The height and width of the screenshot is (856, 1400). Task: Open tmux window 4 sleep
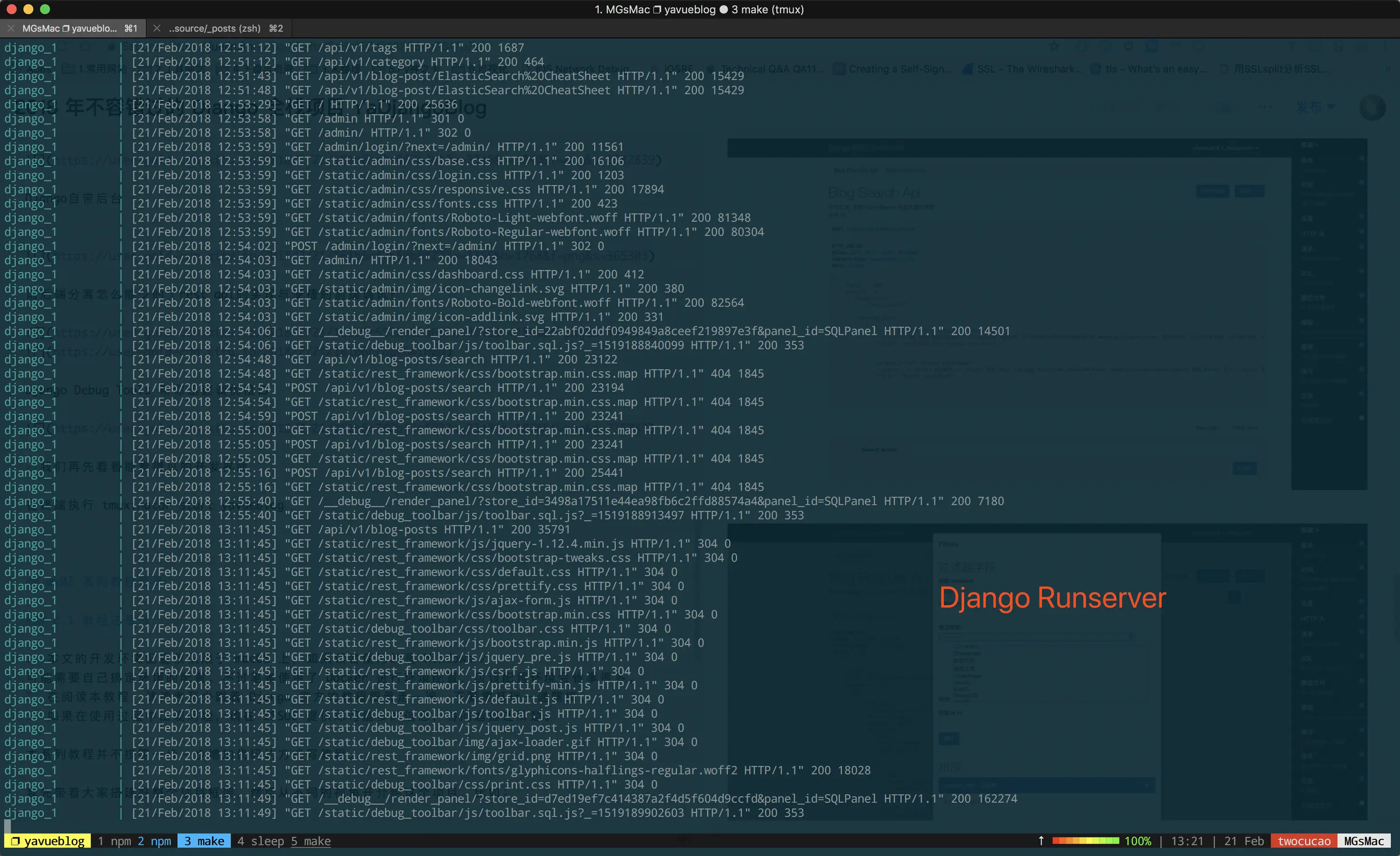[260, 841]
